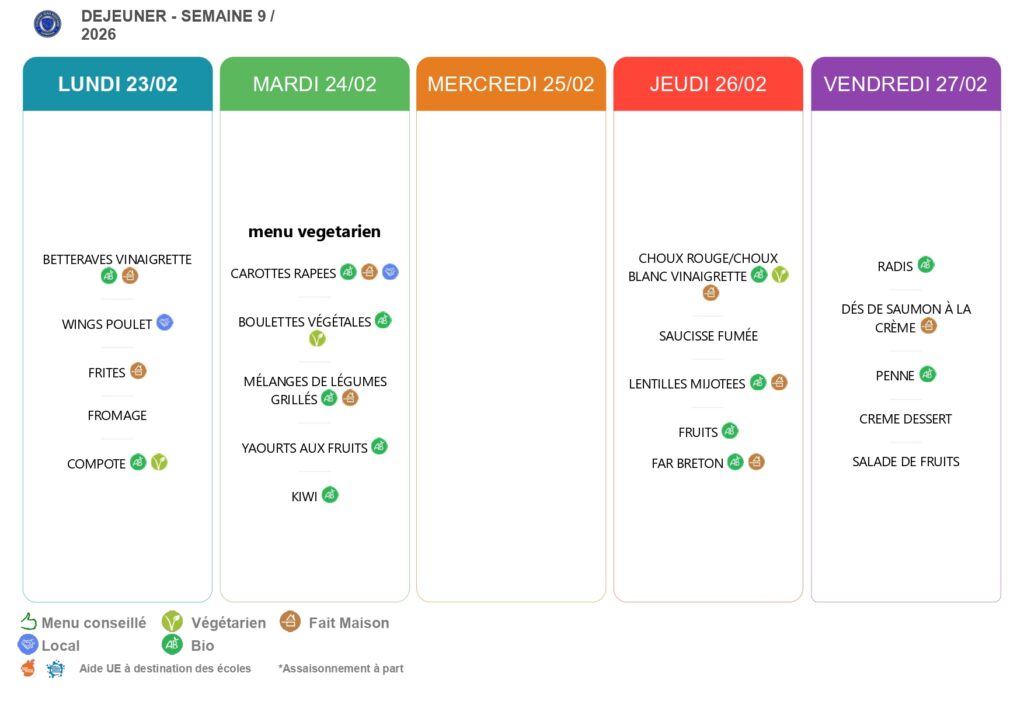The image size is (1024, 725).
Task: Select the JEUDI 26/02 day header
Action: click(708, 84)
